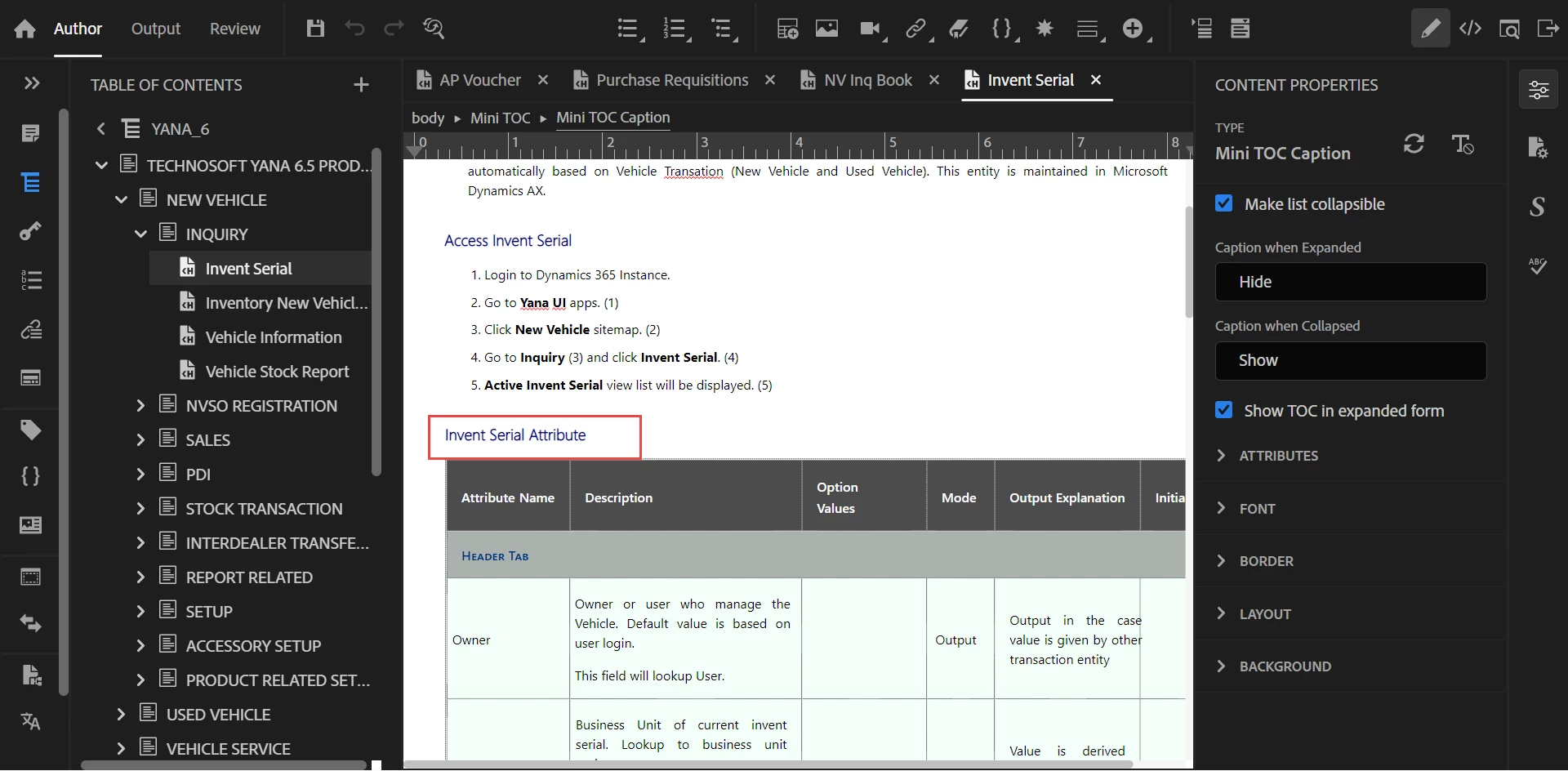1568x771 pixels.
Task: Select body in breadcrumb path
Action: pyautogui.click(x=428, y=118)
